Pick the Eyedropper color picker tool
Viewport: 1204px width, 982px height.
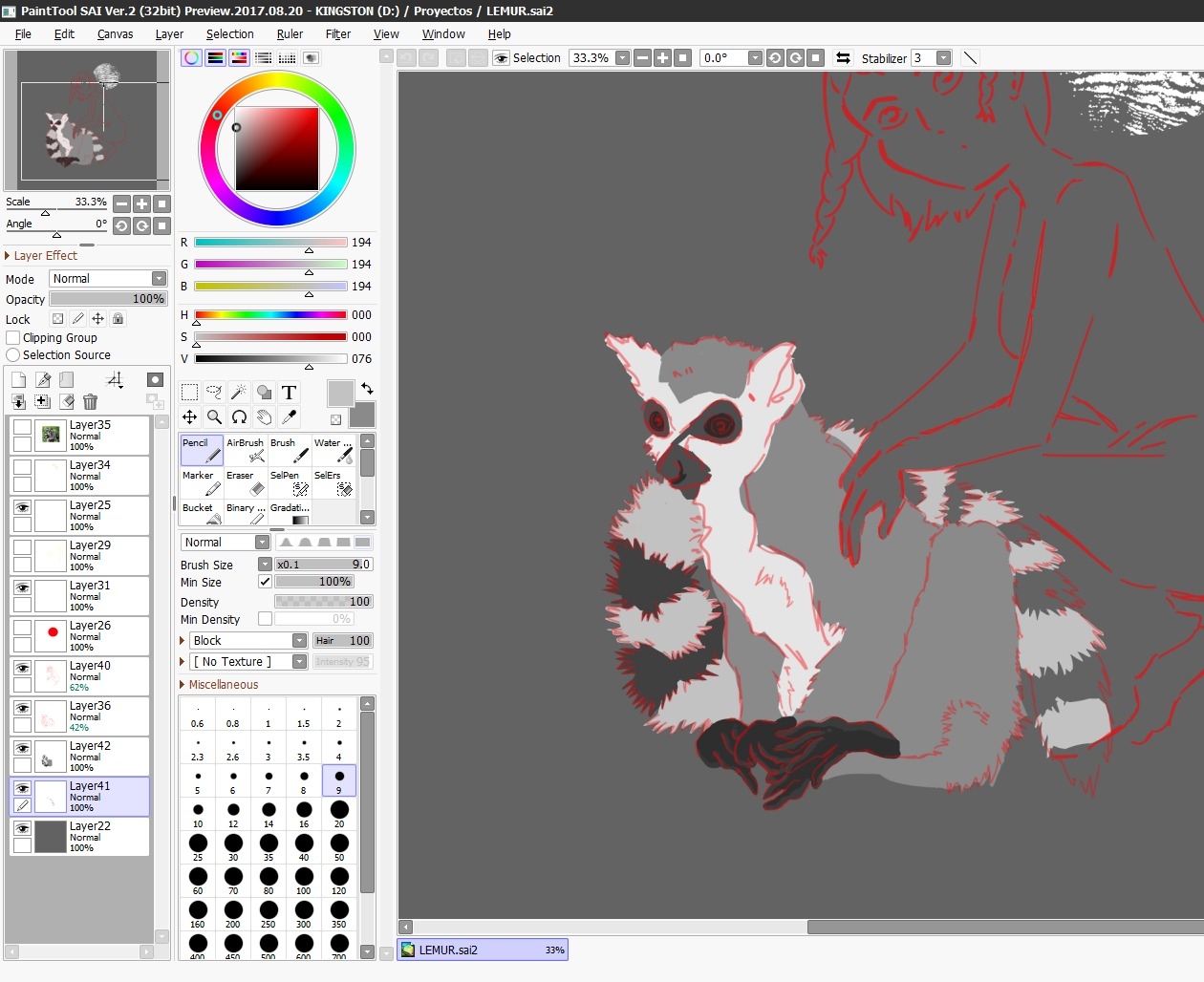pyautogui.click(x=289, y=417)
